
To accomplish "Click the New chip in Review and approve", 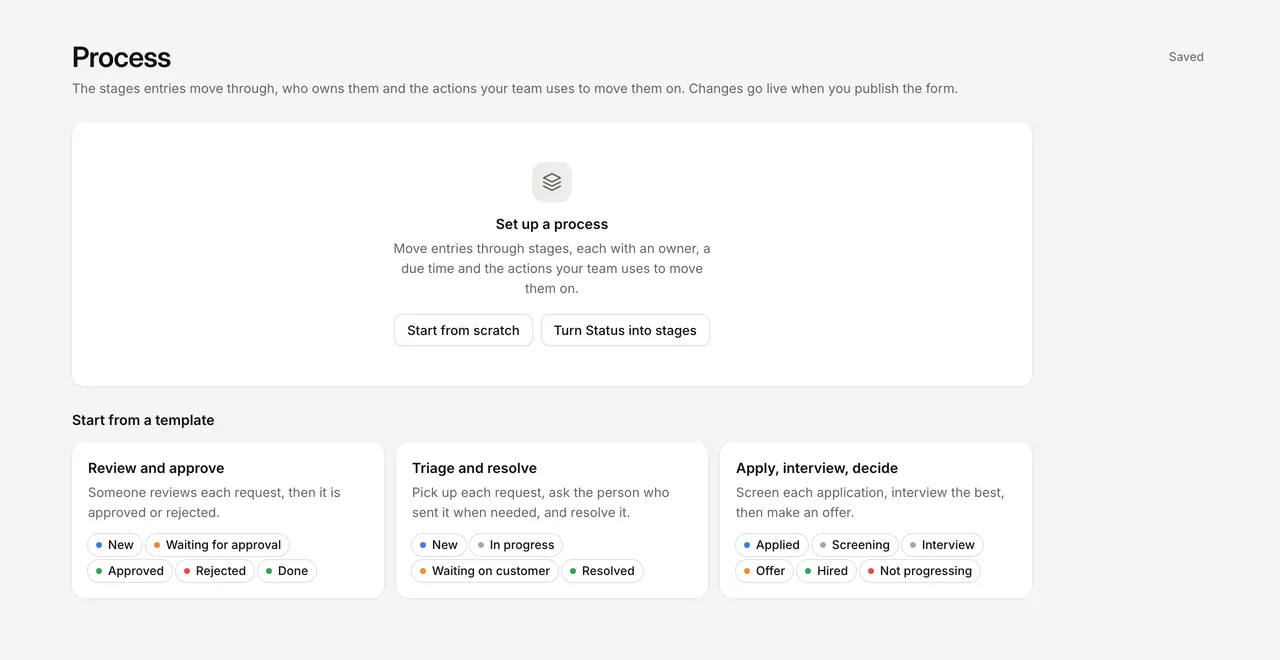I will coord(115,545).
